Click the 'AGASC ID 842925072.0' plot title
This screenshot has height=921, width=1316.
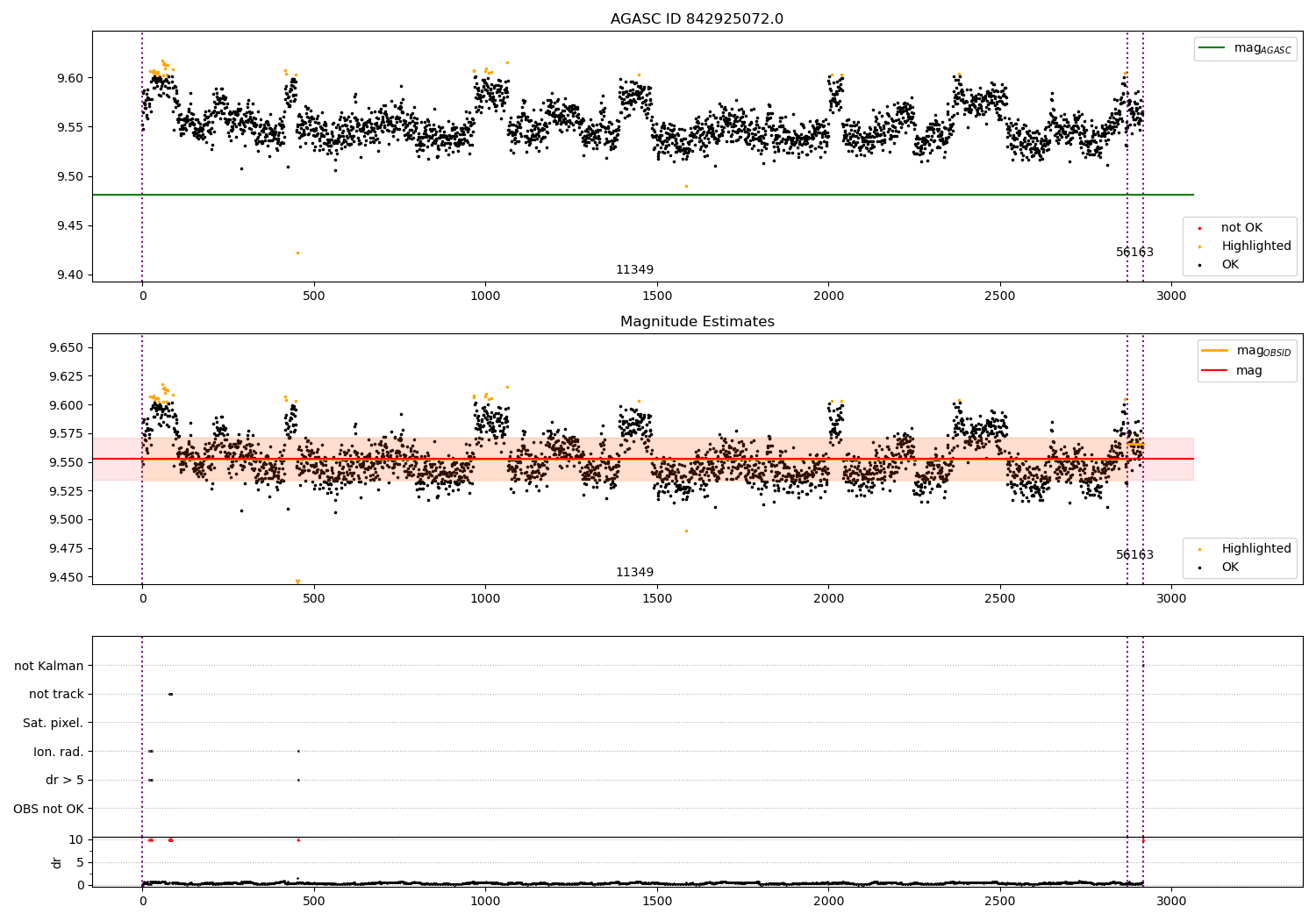697,19
